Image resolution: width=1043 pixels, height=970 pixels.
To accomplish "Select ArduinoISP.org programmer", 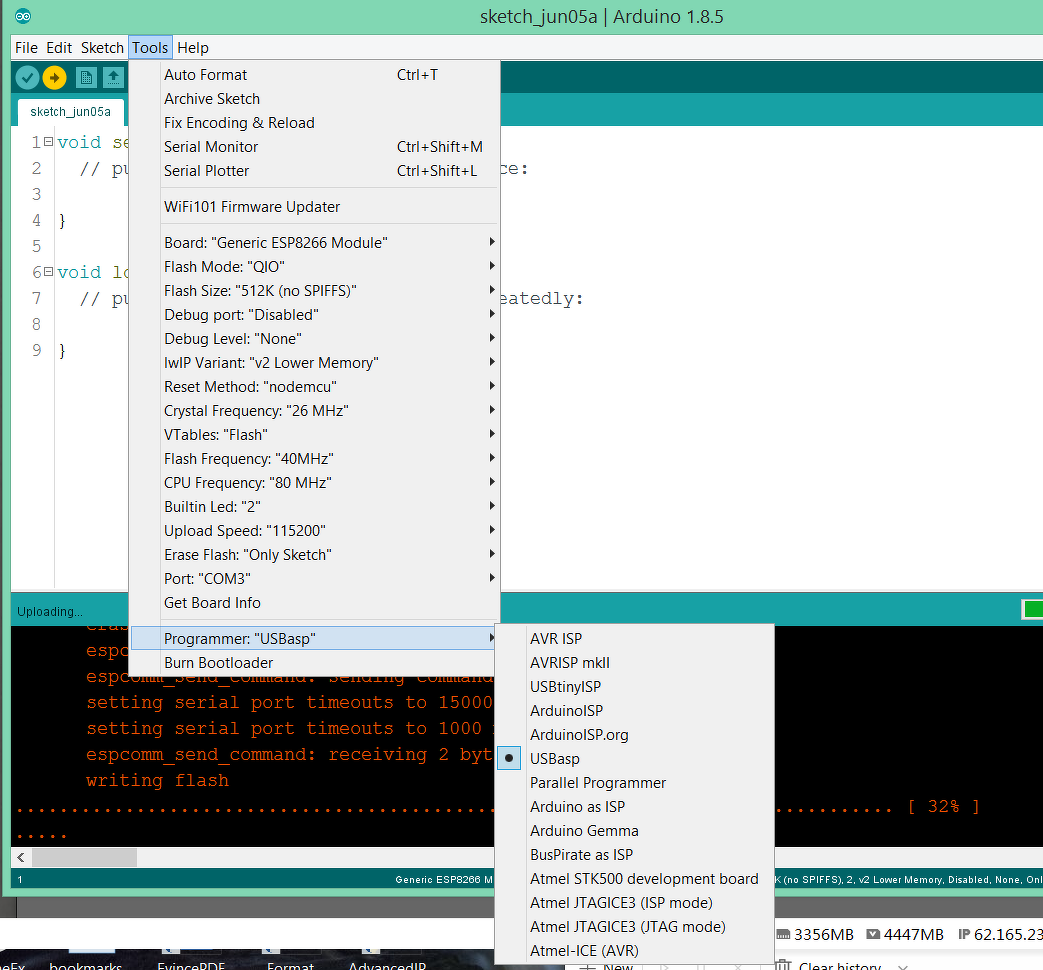I will click(635, 734).
